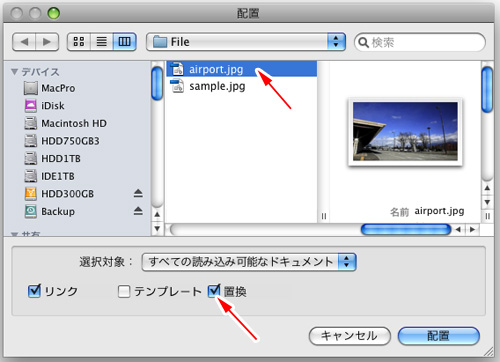
Task: Open the File folder path dropdown
Action: (x=246, y=42)
